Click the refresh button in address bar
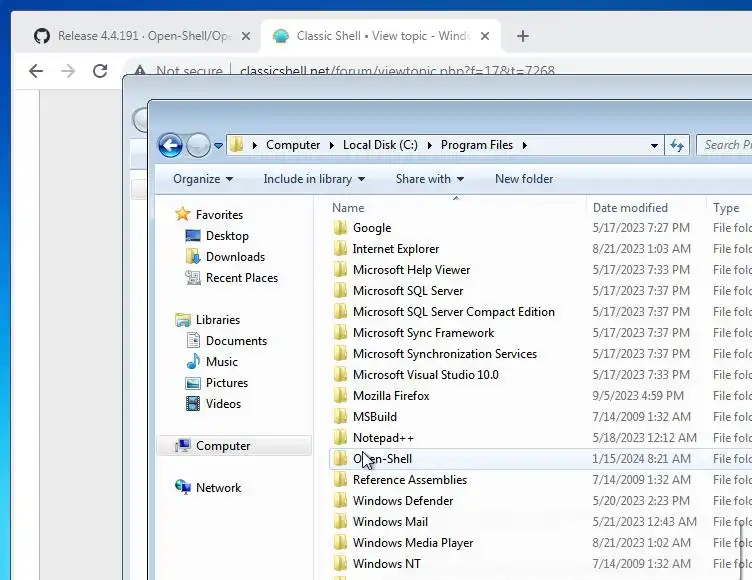This screenshot has height=580, width=752. click(x=677, y=145)
